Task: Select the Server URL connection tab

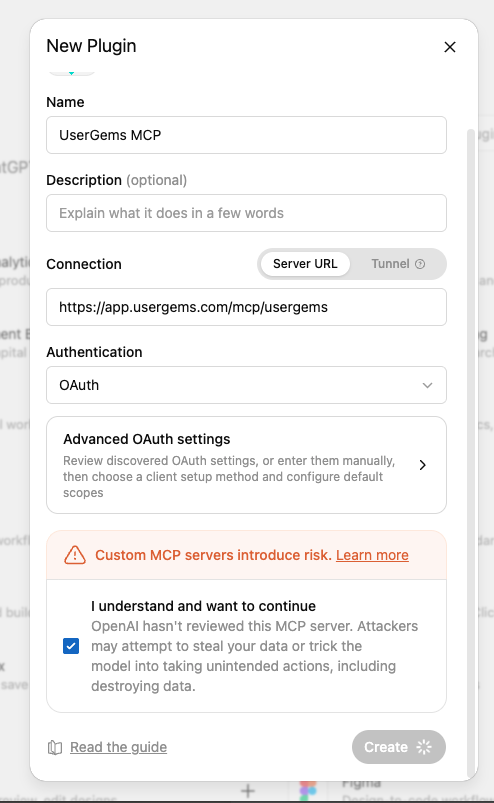Action: click(x=305, y=264)
